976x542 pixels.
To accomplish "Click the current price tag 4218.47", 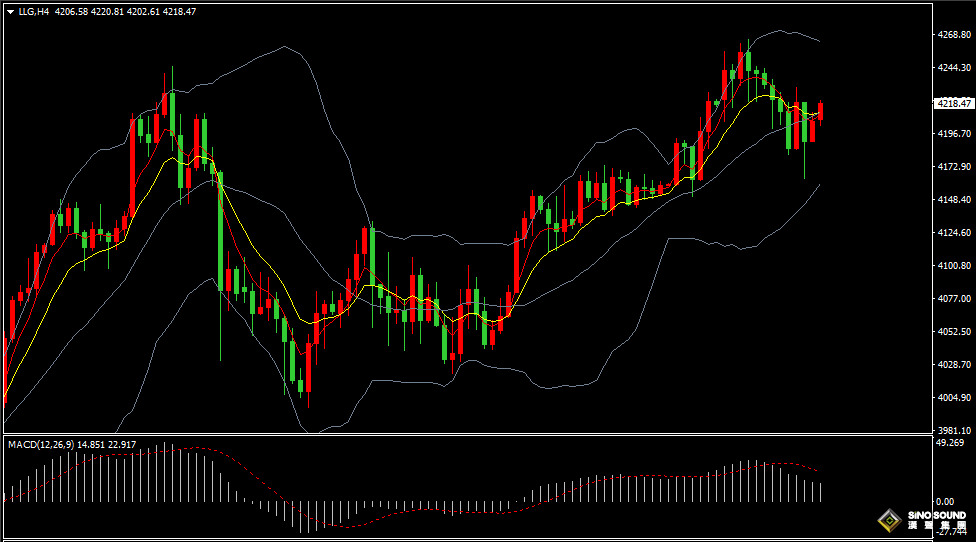I will tap(953, 103).
